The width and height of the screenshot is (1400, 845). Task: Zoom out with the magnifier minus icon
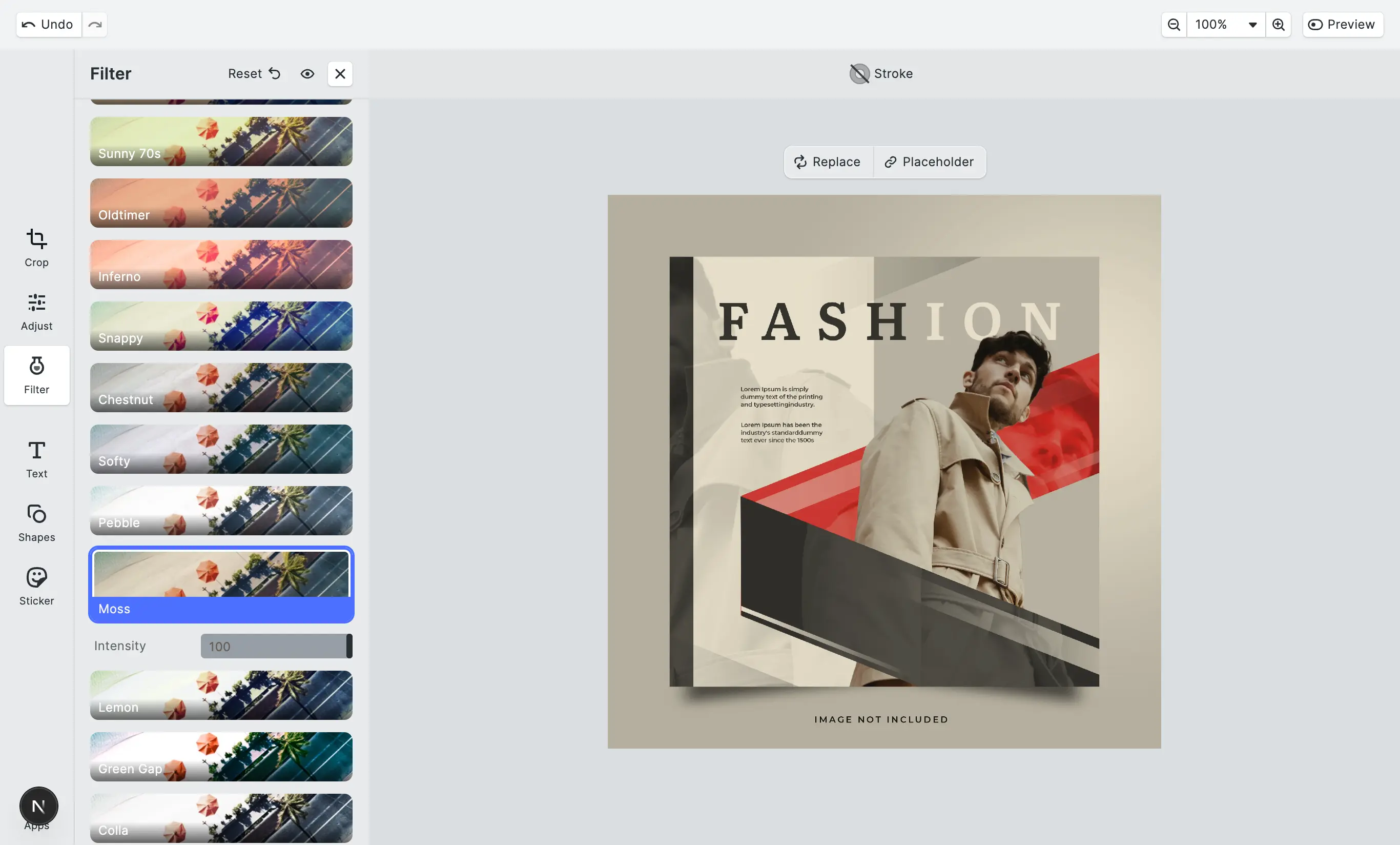[x=1173, y=25]
